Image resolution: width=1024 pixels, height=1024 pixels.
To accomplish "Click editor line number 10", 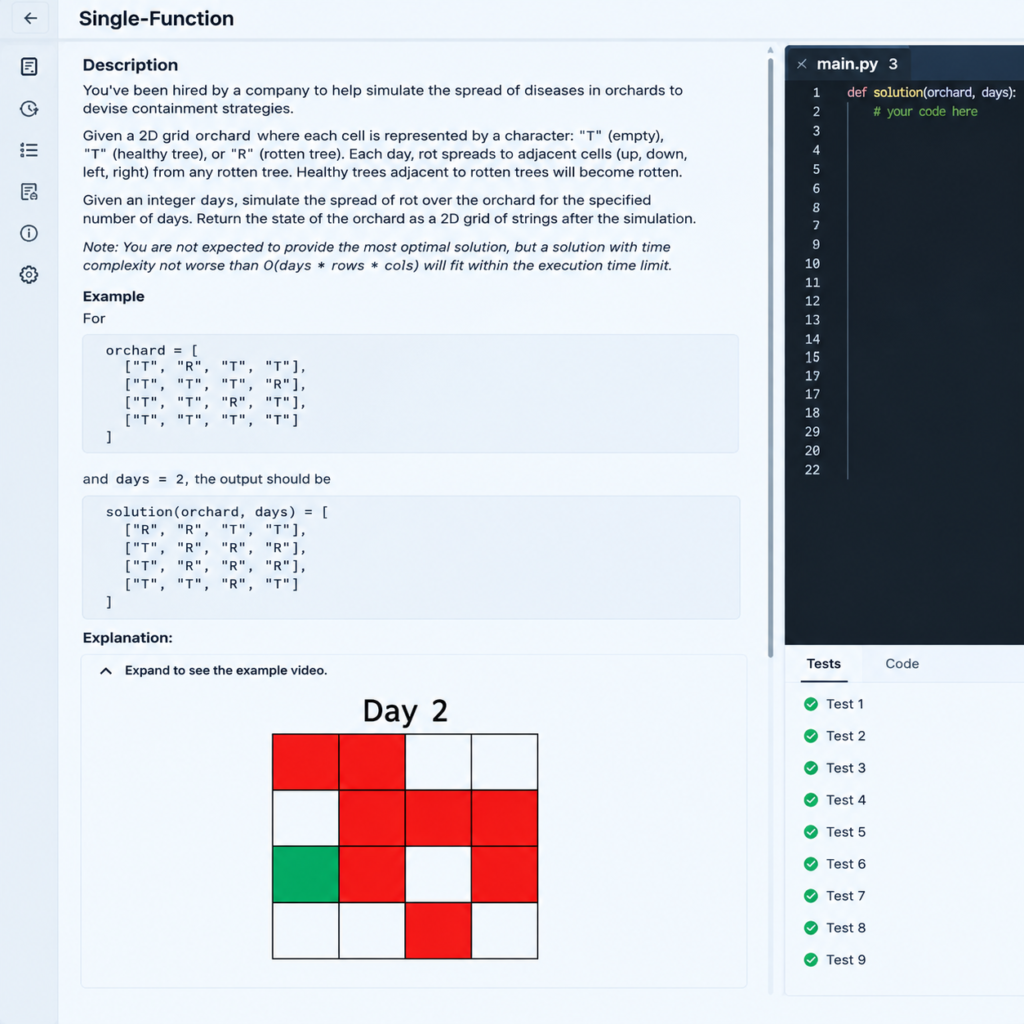I will click(x=812, y=264).
